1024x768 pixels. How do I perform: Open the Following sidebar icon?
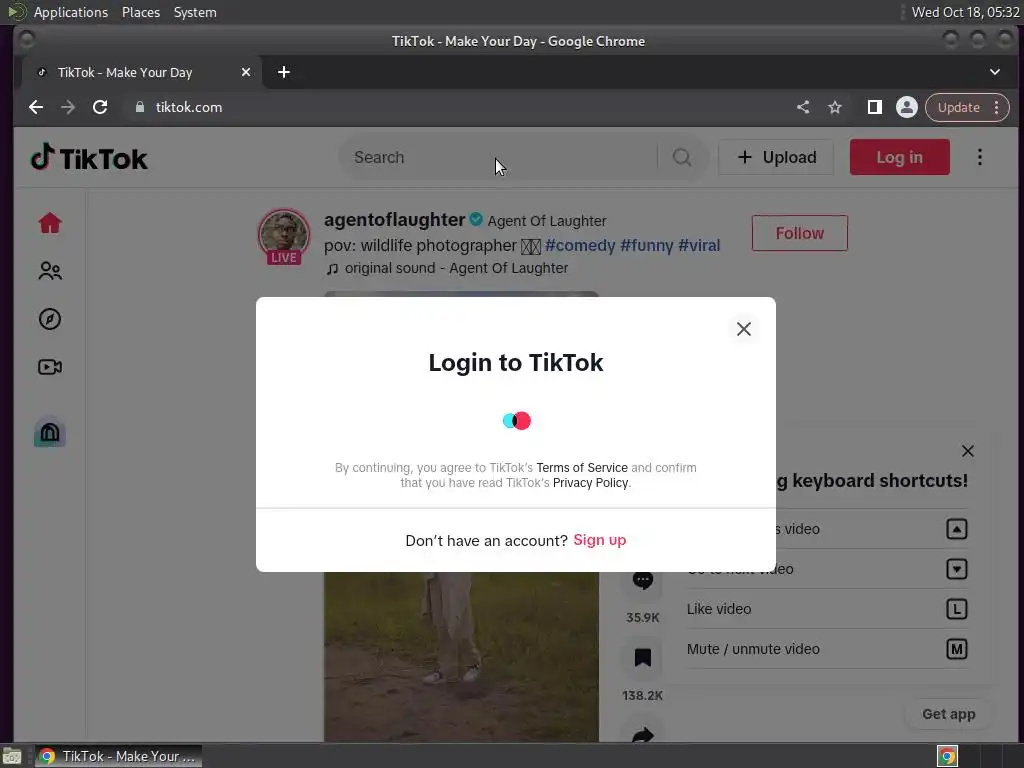click(x=50, y=271)
